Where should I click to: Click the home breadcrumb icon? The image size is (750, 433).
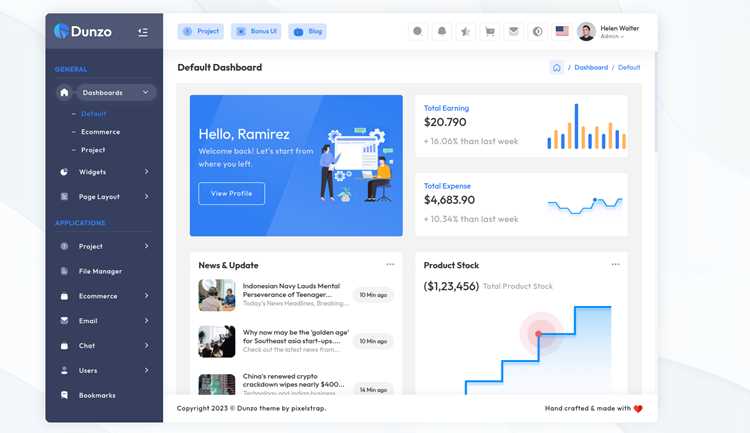pos(556,67)
